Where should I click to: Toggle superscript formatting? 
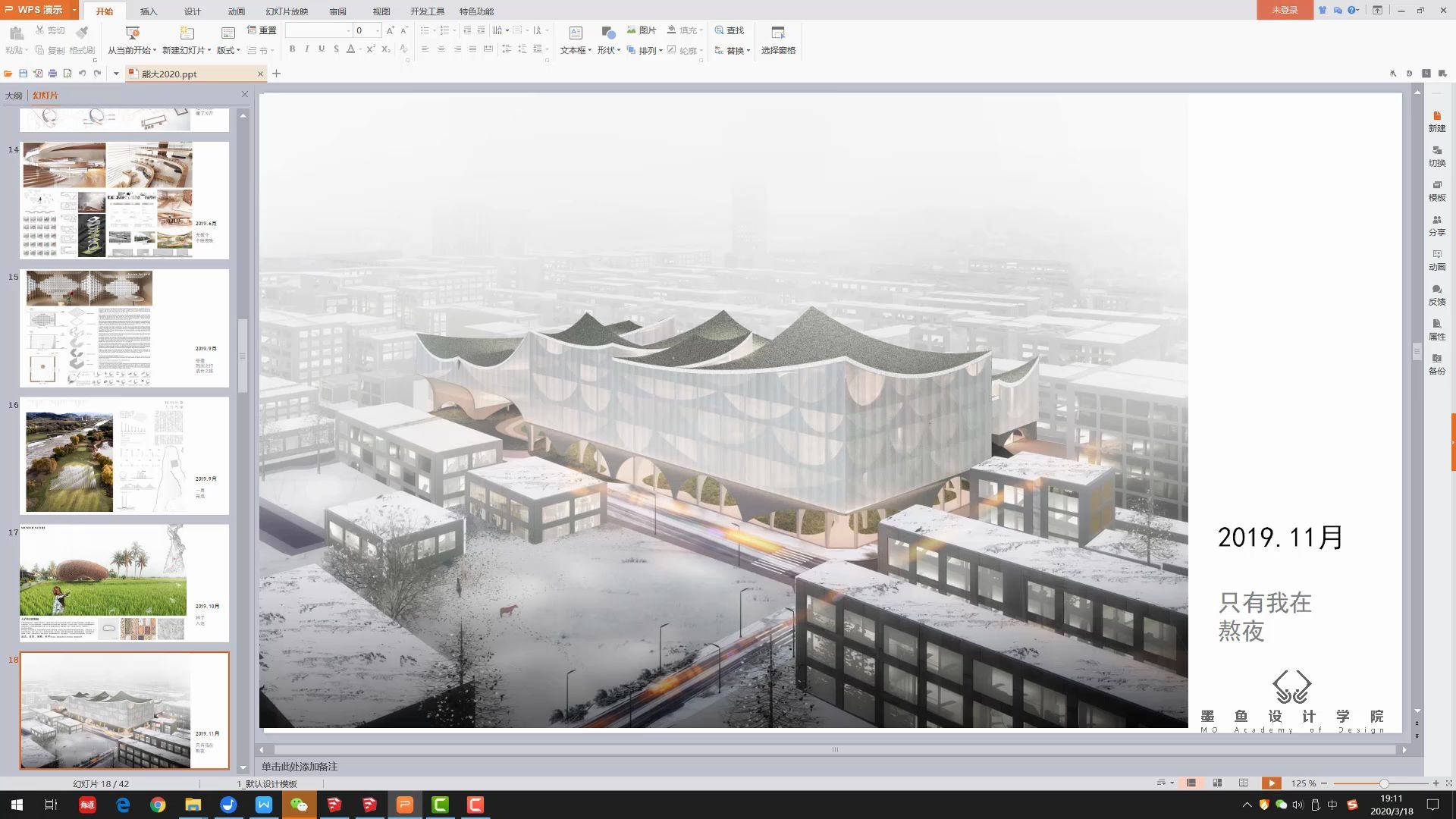pos(371,49)
